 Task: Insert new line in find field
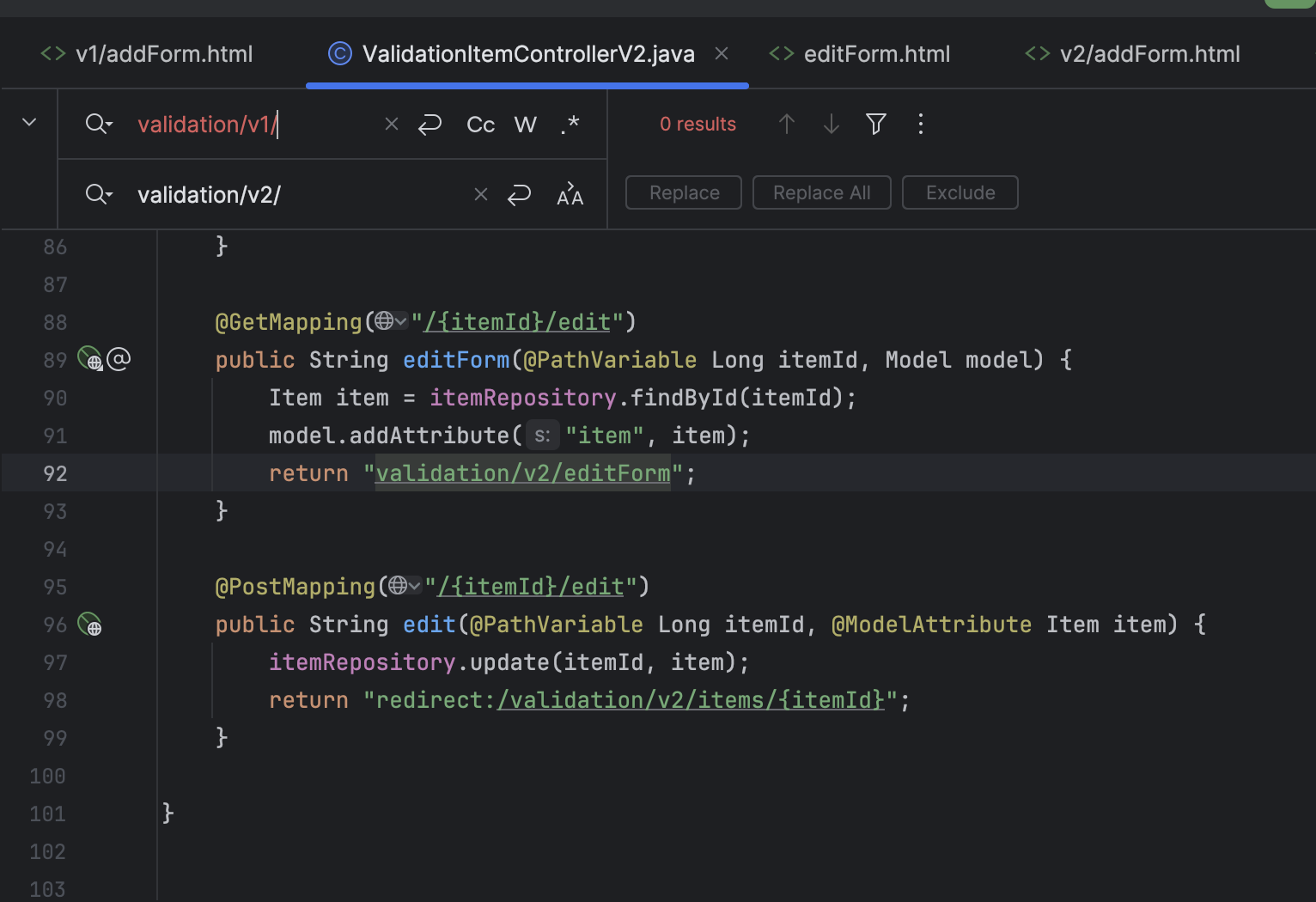[x=430, y=125]
